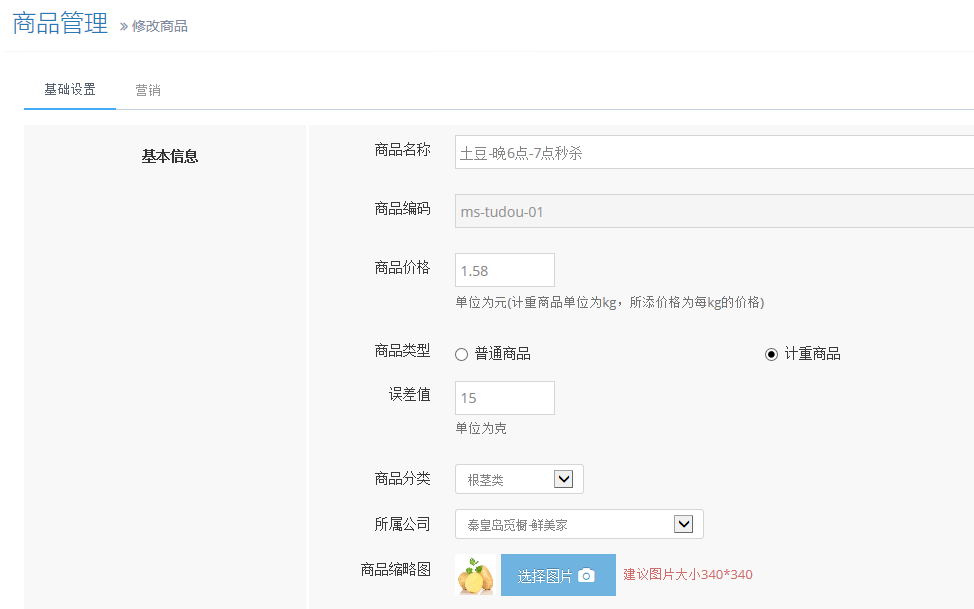Select the 普通商品 radio button

(462, 354)
